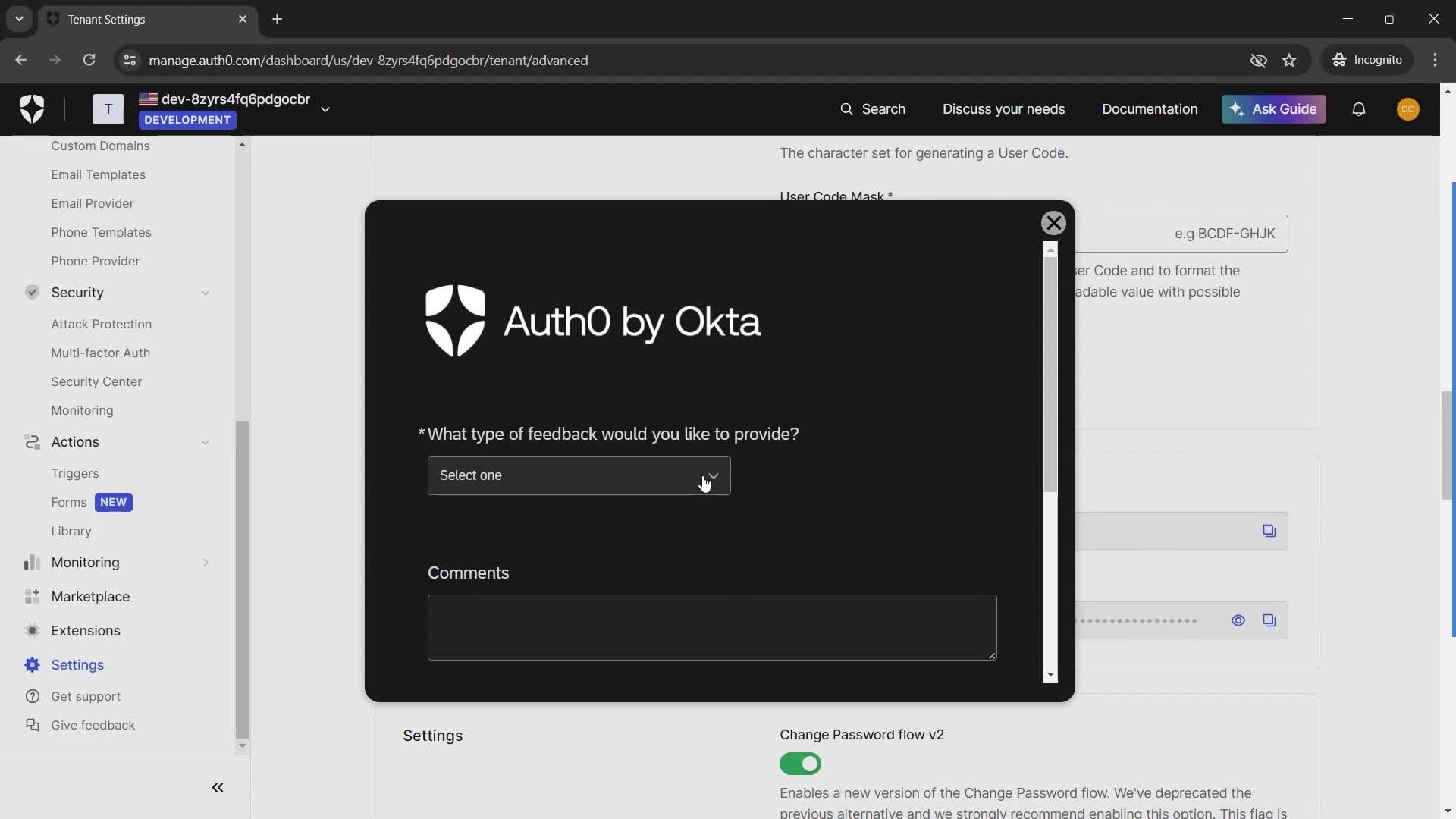
Task: Reload the page
Action: tap(89, 60)
